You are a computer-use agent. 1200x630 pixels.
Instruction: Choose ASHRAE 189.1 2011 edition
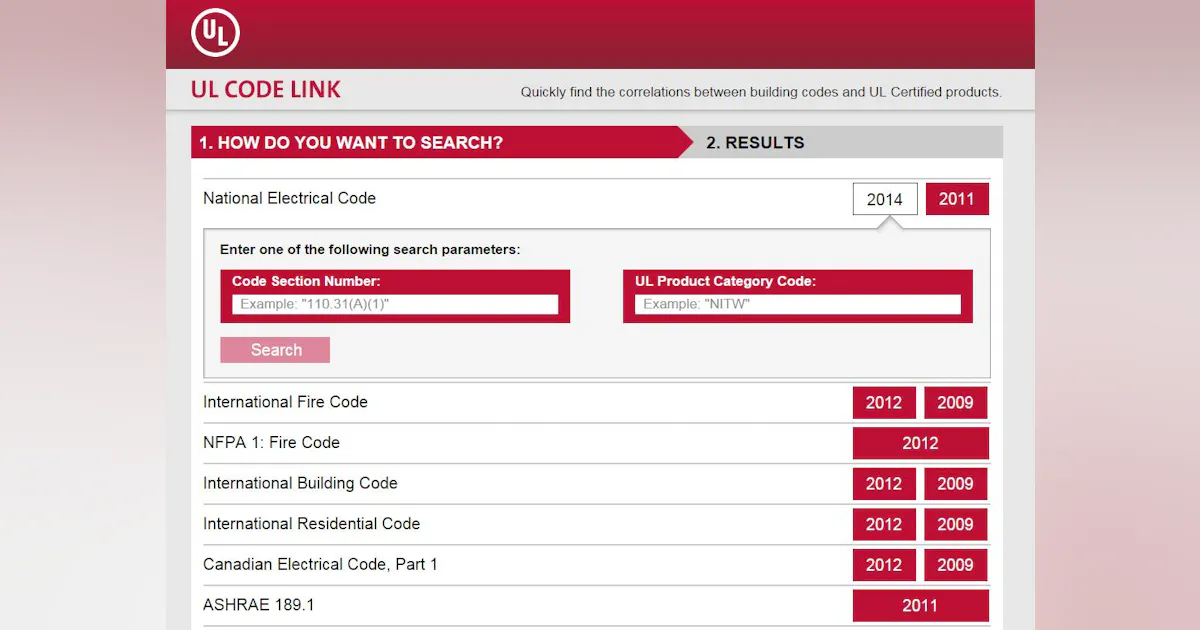pyautogui.click(x=921, y=606)
